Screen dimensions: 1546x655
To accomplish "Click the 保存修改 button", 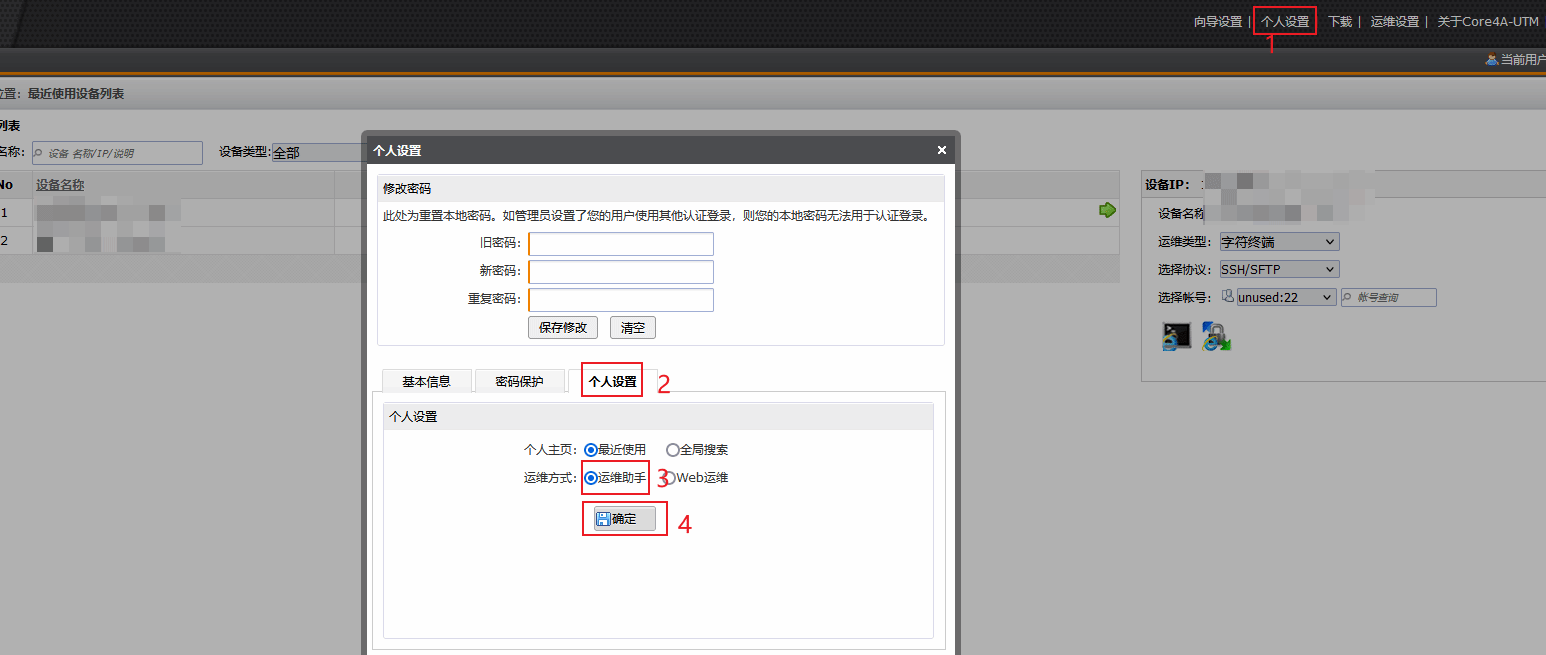I will tap(562, 327).
